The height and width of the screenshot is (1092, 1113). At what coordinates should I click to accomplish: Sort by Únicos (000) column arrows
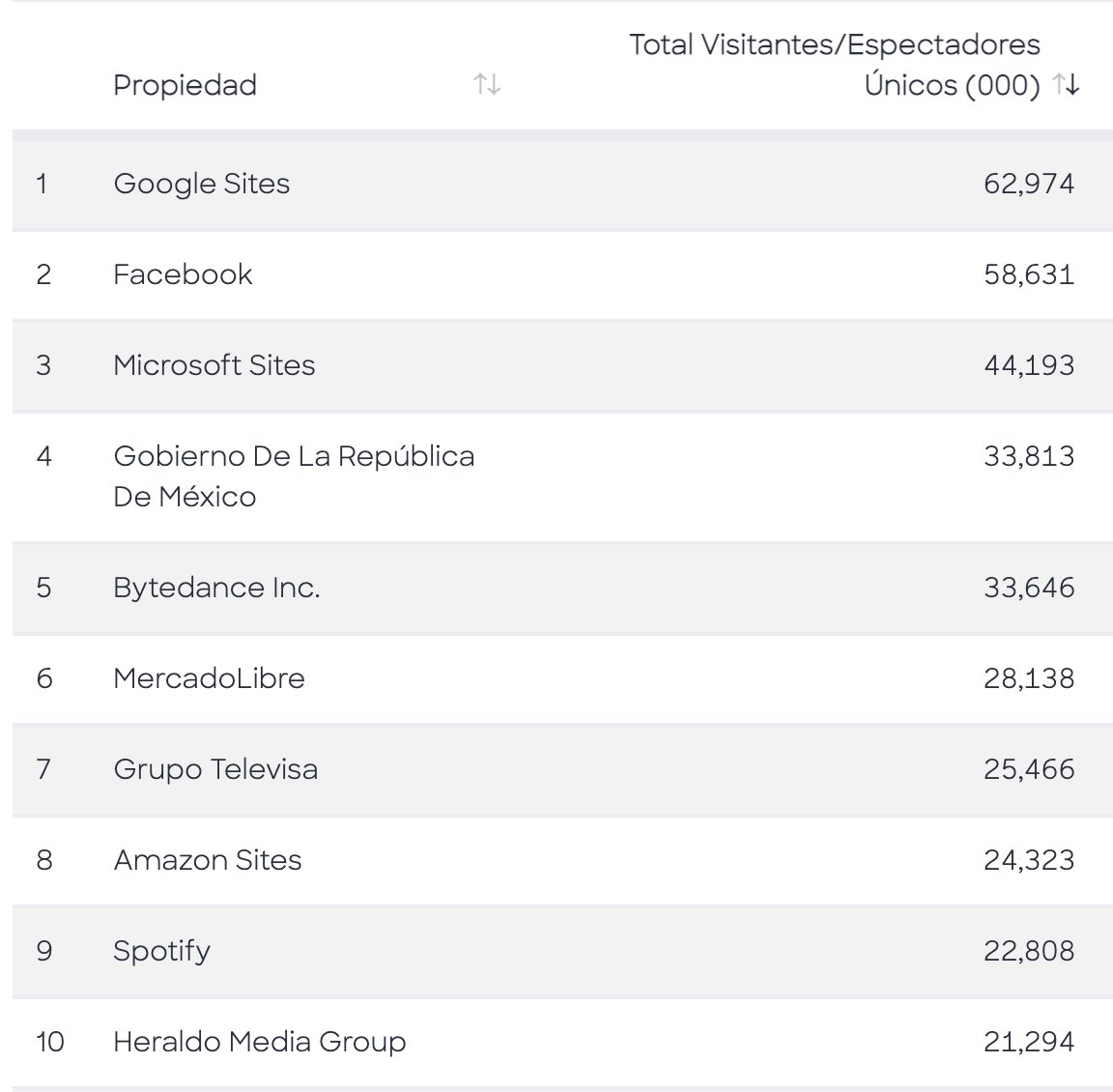(1067, 84)
